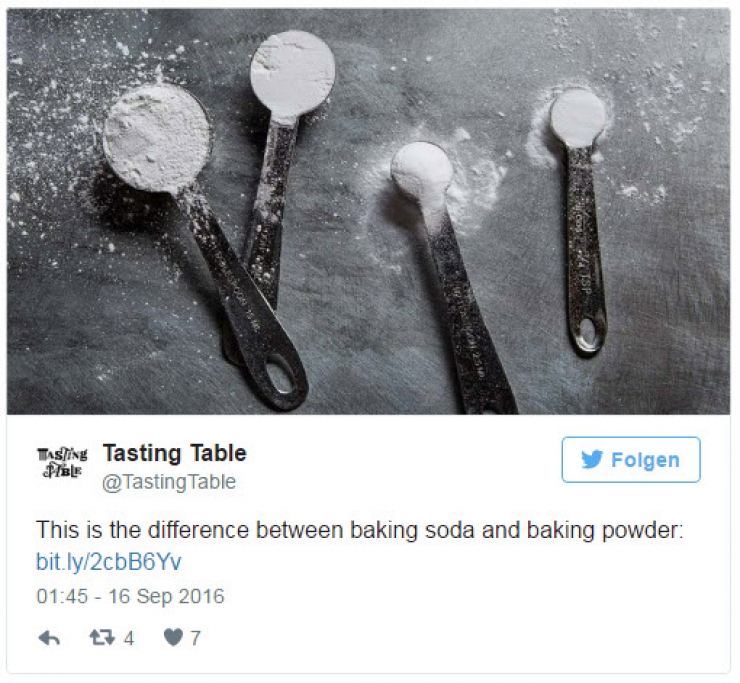
Task: Click the words "baking powder:" in tweet
Action: click(x=605, y=531)
